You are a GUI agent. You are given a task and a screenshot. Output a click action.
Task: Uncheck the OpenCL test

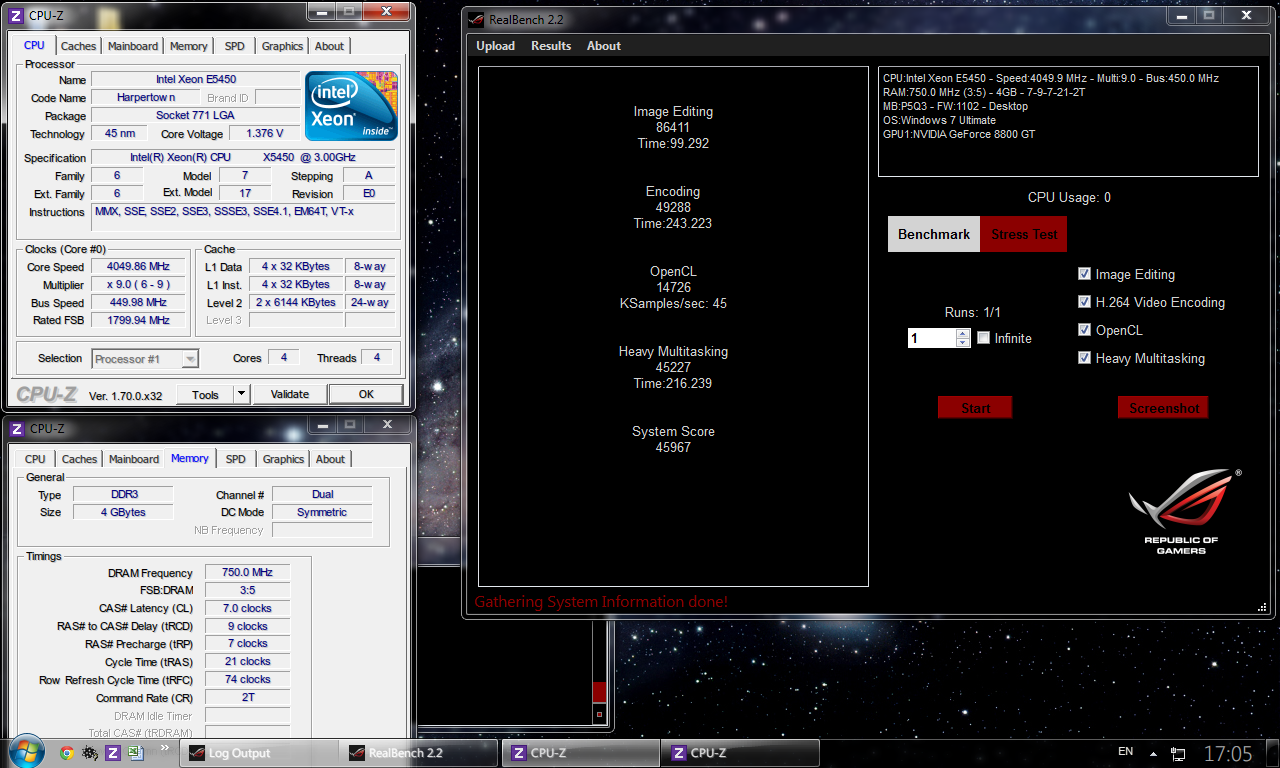pos(1084,330)
